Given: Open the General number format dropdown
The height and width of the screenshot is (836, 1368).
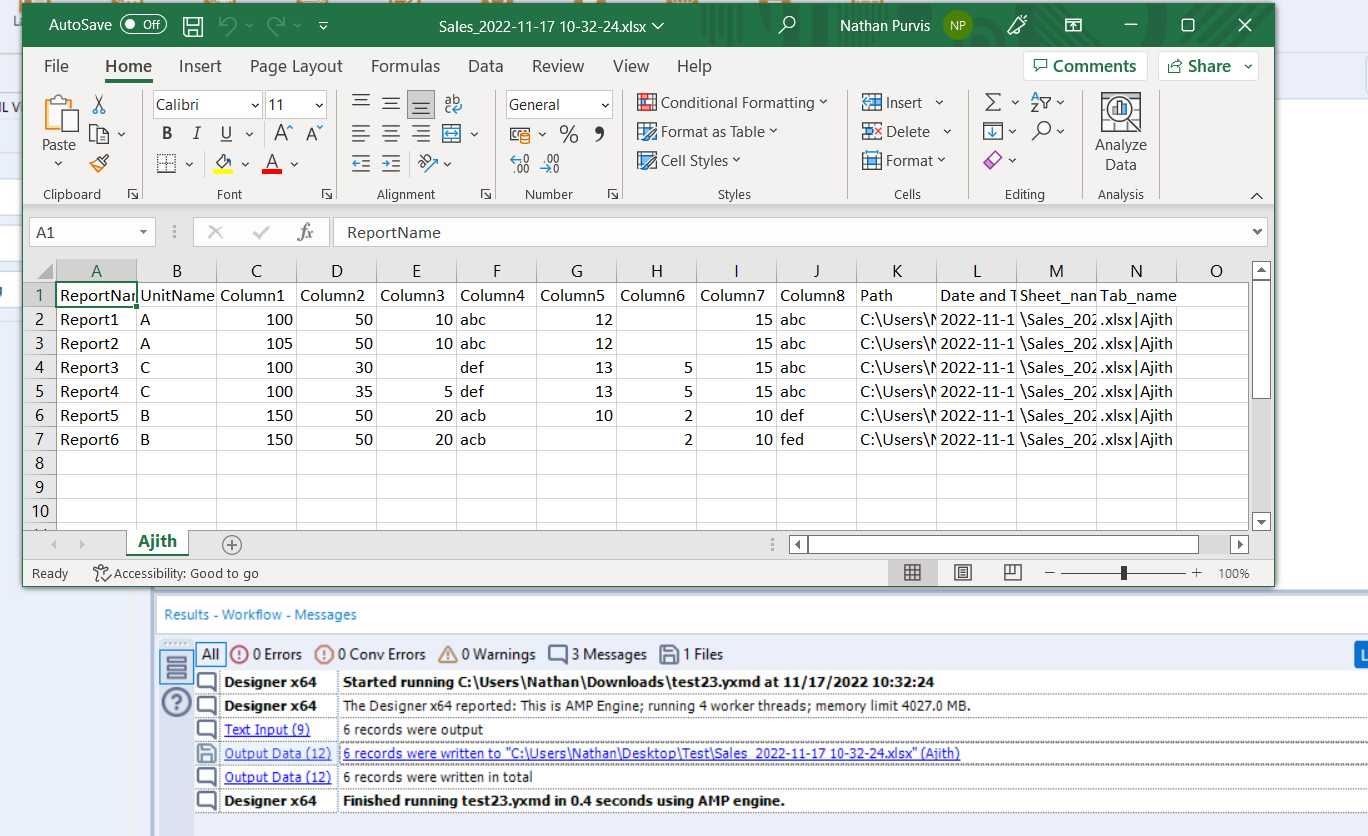Looking at the screenshot, I should pyautogui.click(x=605, y=105).
